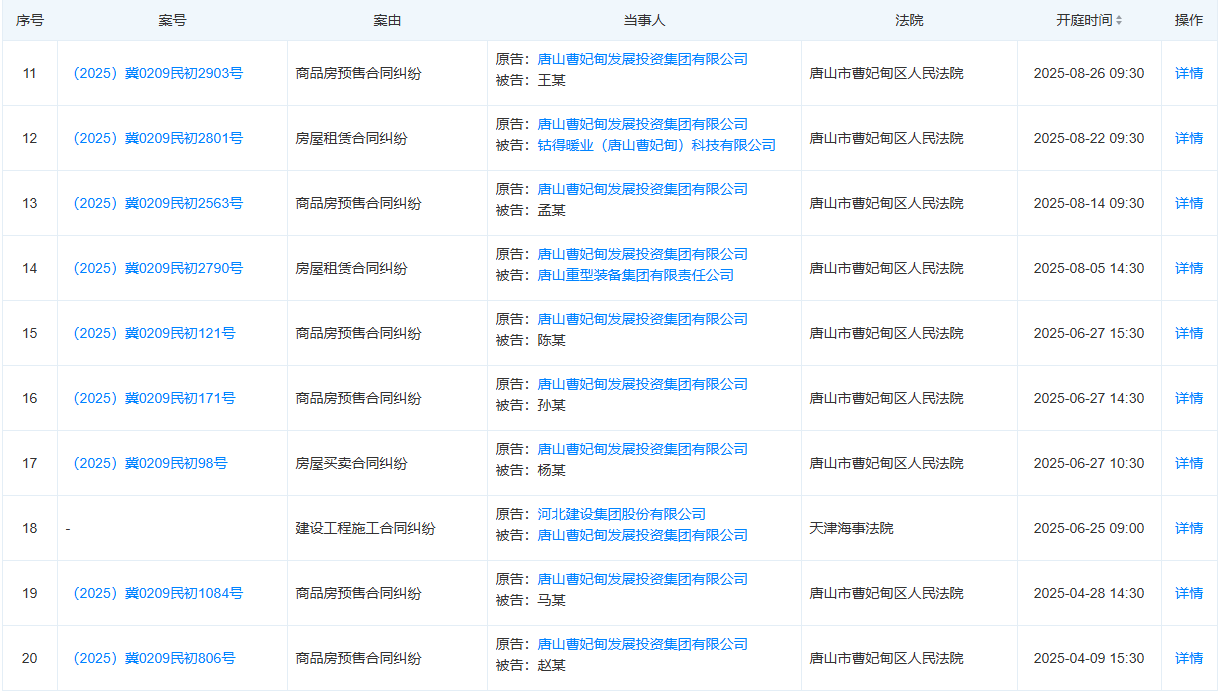Open case (2025)冀0209民初171号
This screenshot has width=1219, height=692.
click(x=154, y=398)
